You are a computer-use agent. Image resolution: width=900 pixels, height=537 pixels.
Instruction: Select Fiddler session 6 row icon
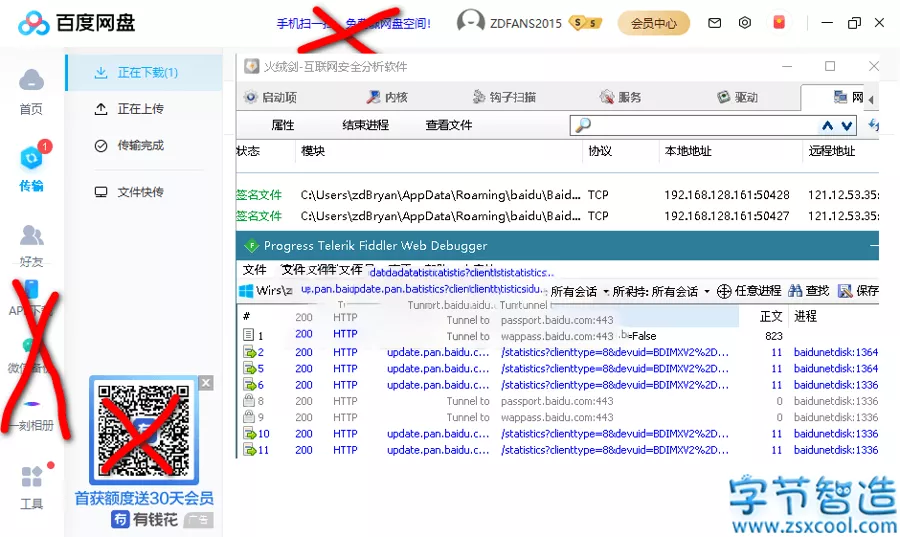click(250, 385)
